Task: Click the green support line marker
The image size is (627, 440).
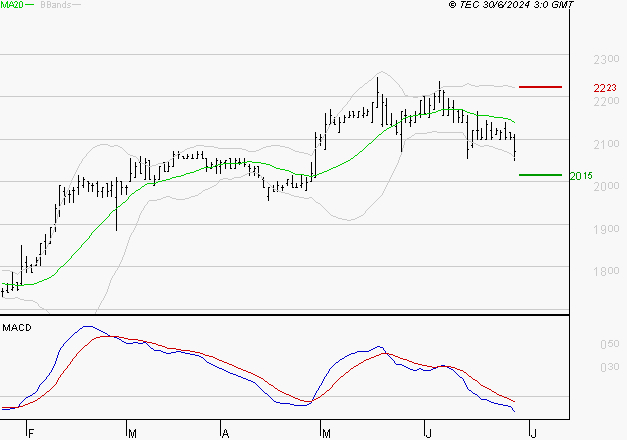Action: [x=540, y=175]
